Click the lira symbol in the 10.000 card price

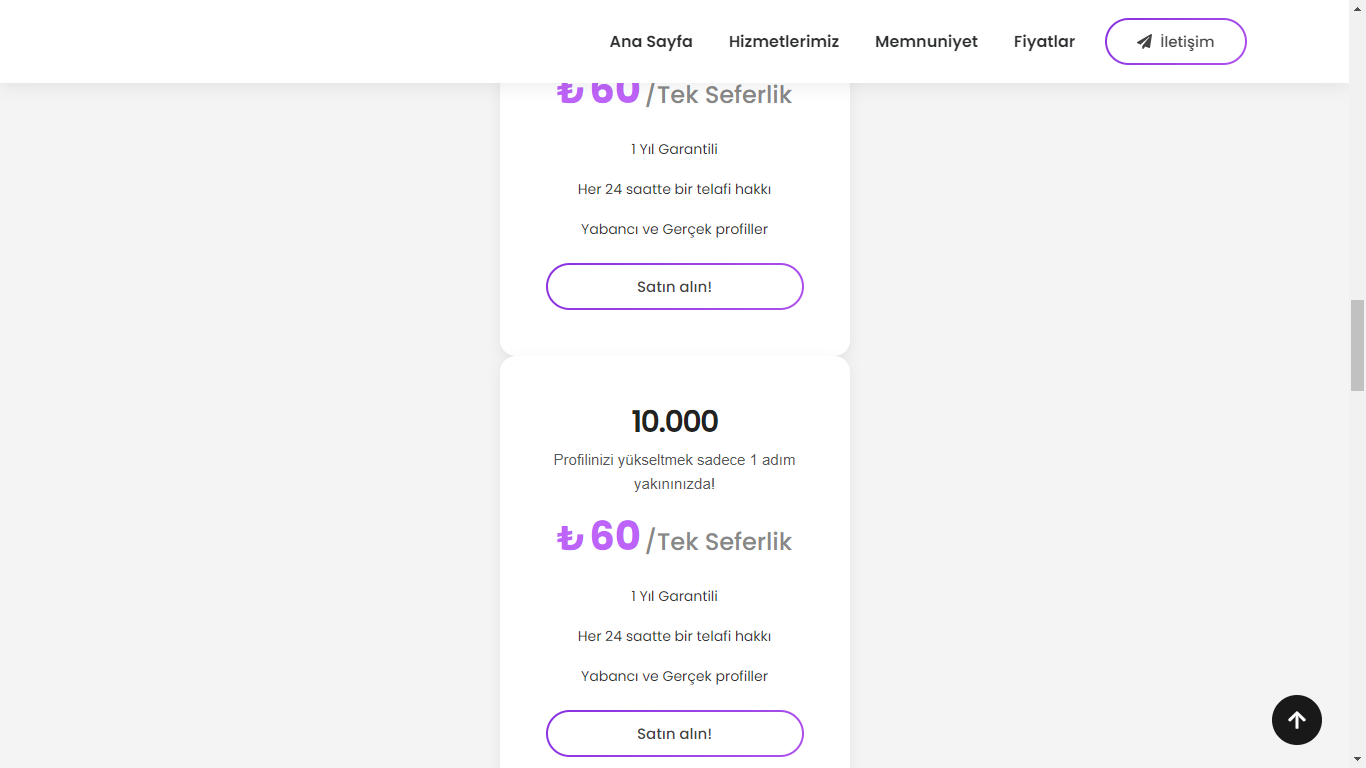pyautogui.click(x=570, y=538)
